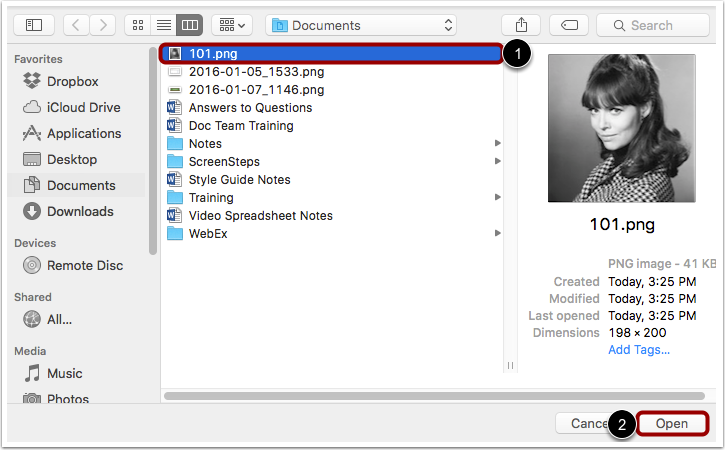The height and width of the screenshot is (450, 725).
Task: Select the Notes folder
Action: point(331,143)
